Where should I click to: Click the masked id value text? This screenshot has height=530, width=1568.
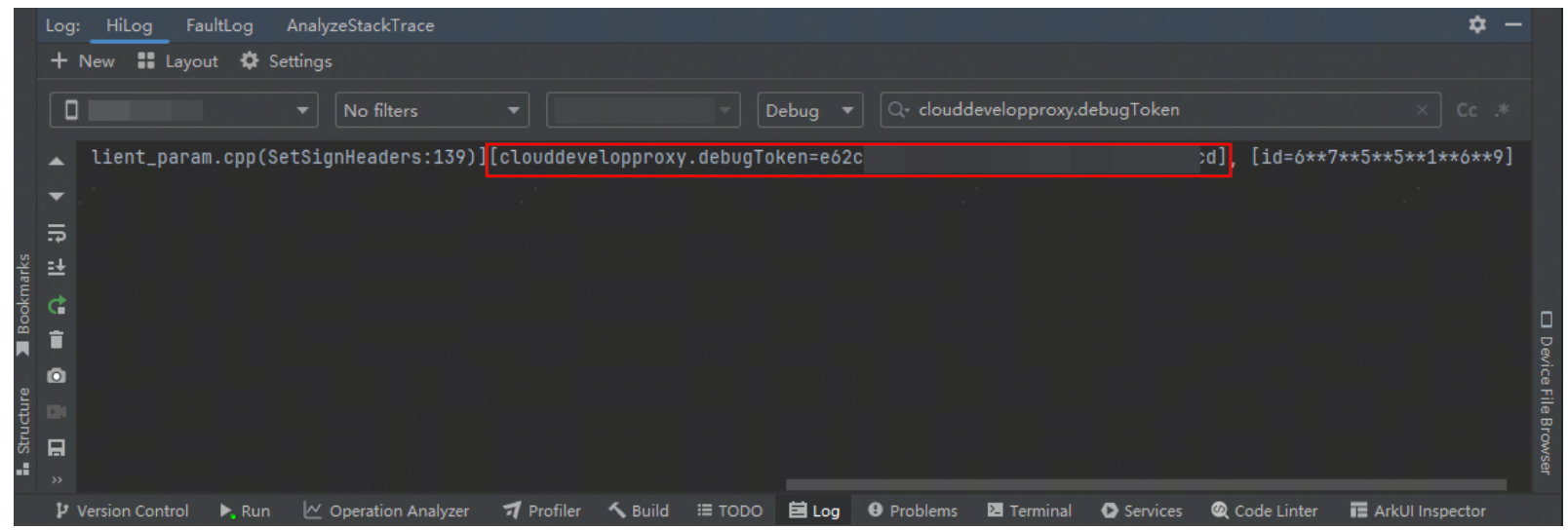[1382, 158]
